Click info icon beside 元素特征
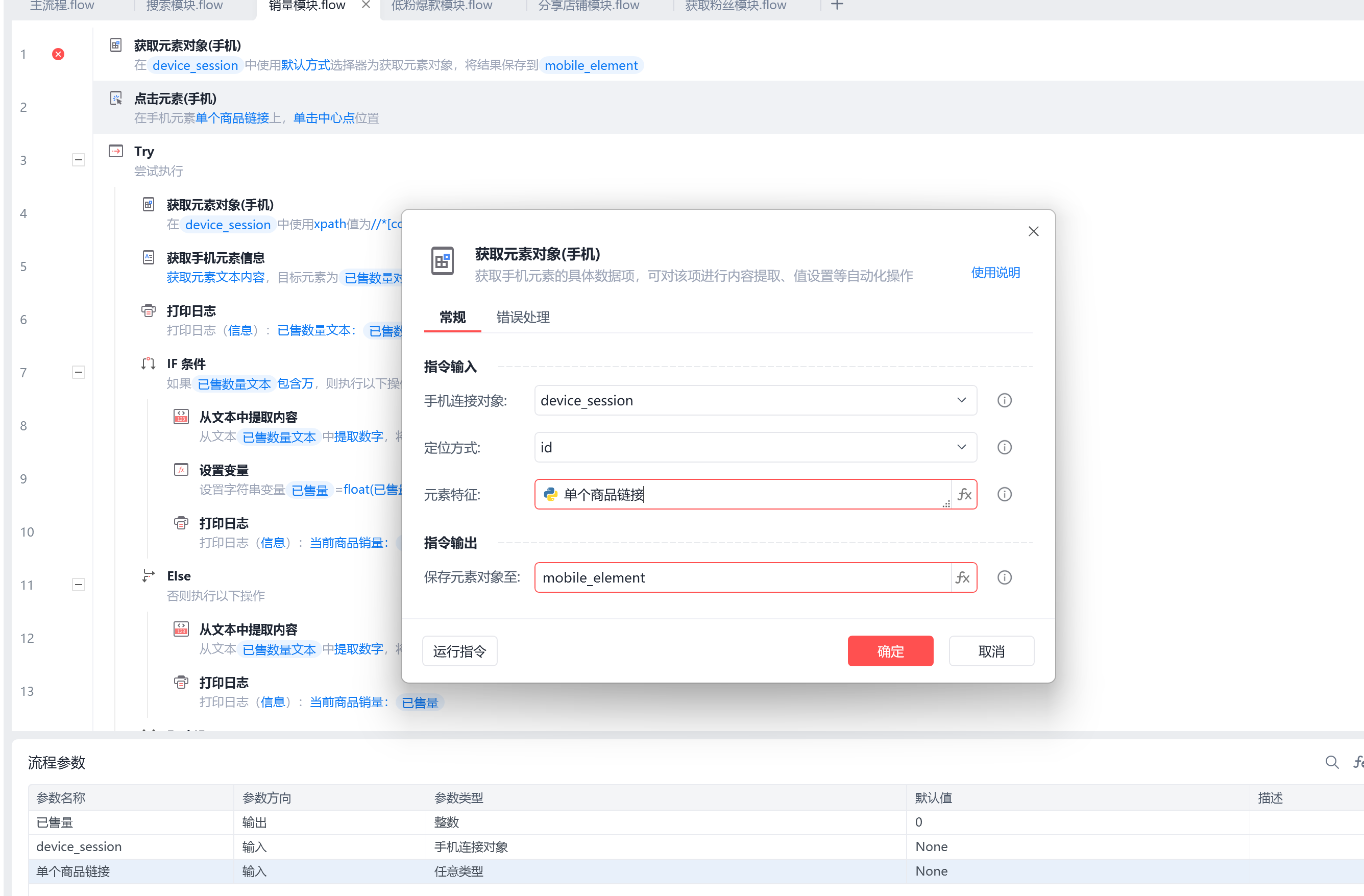The height and width of the screenshot is (896, 1364). (x=1004, y=494)
